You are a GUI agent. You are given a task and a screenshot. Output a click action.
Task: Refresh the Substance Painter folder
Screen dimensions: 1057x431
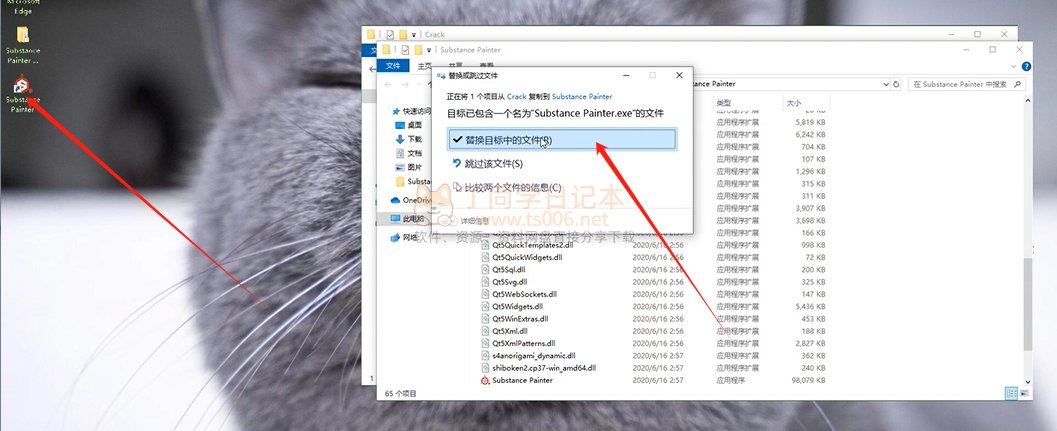(897, 84)
